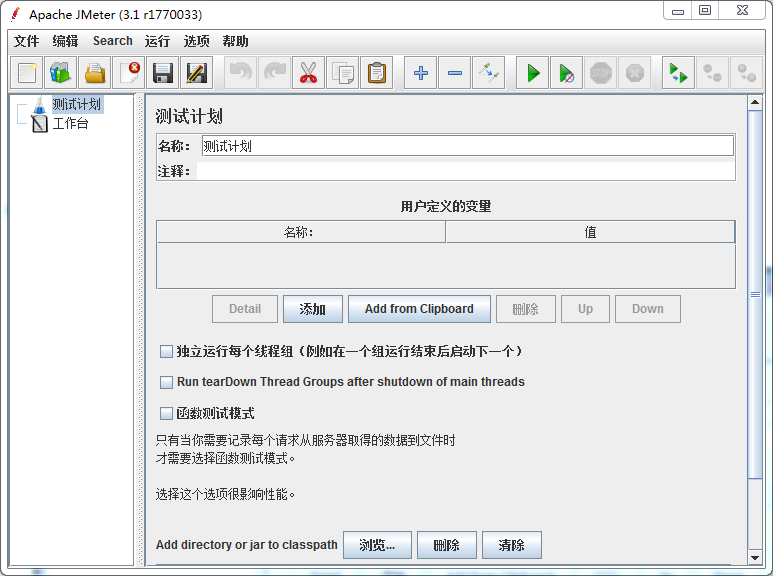
Task: Click the 浏览... classpath button
Action: pos(377,545)
